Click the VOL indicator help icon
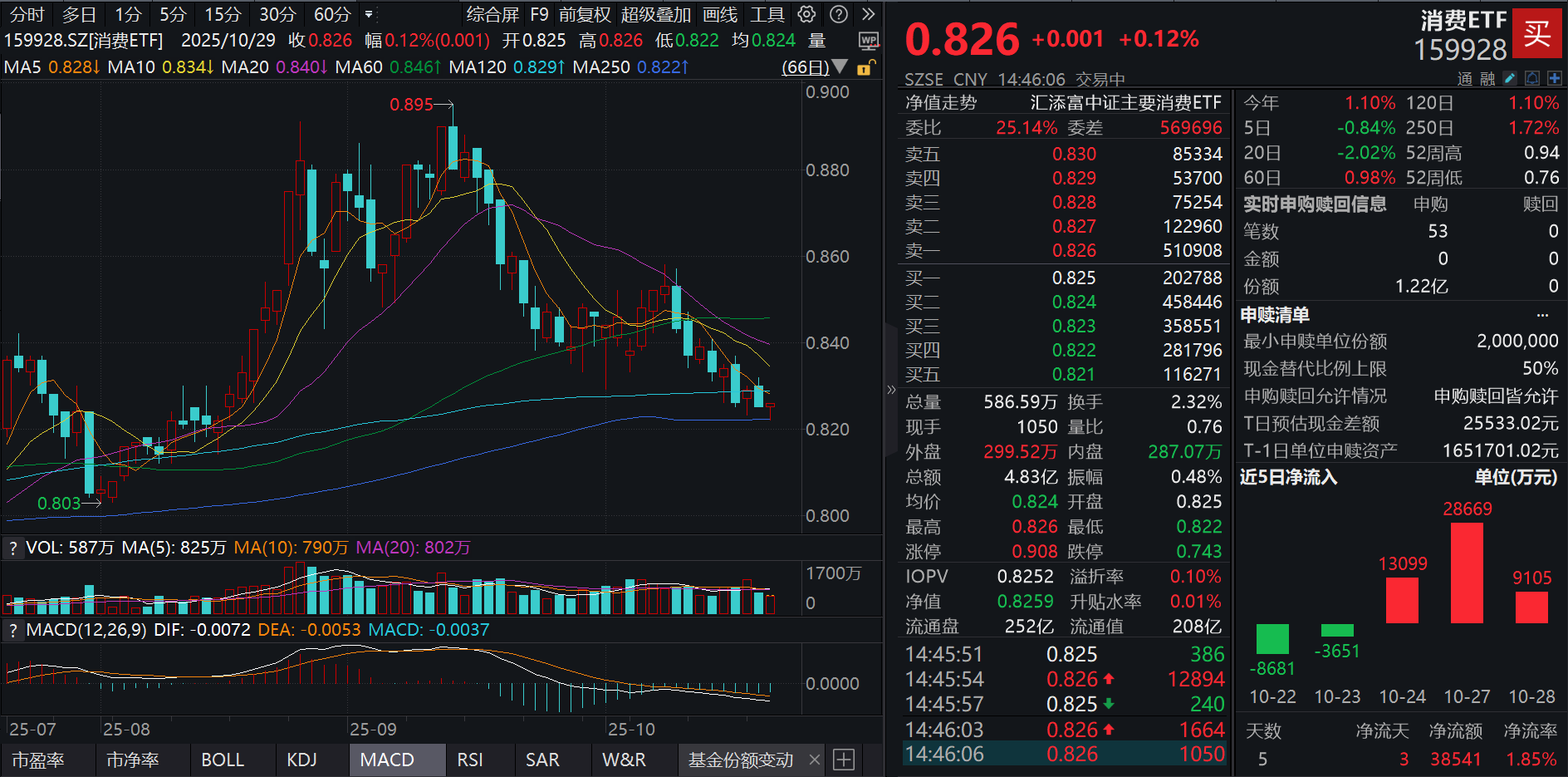The width and height of the screenshot is (1568, 777). (x=12, y=548)
